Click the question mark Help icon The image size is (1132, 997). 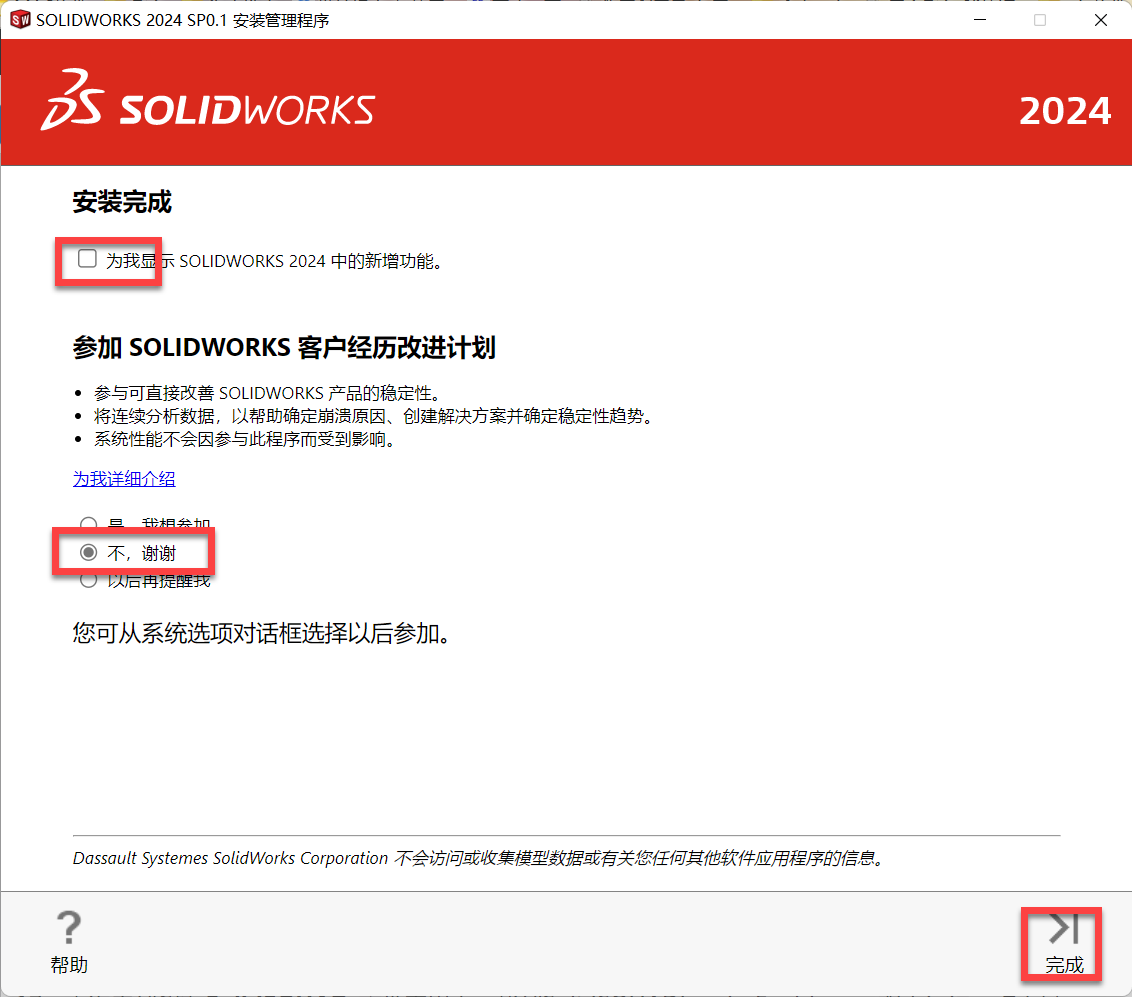click(69, 927)
